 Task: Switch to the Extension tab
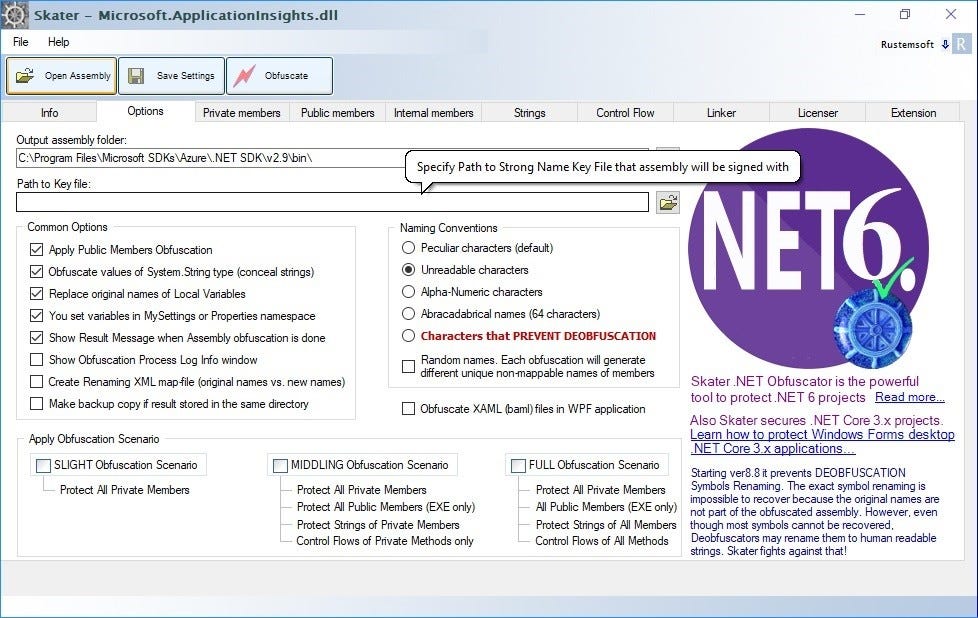[x=913, y=113]
